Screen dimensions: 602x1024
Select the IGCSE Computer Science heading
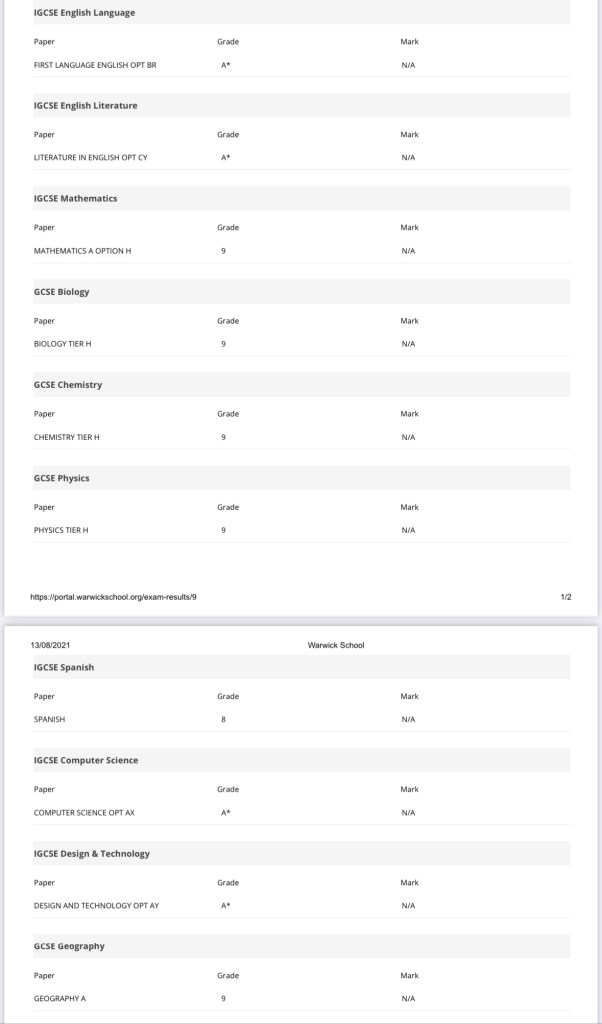pos(86,760)
